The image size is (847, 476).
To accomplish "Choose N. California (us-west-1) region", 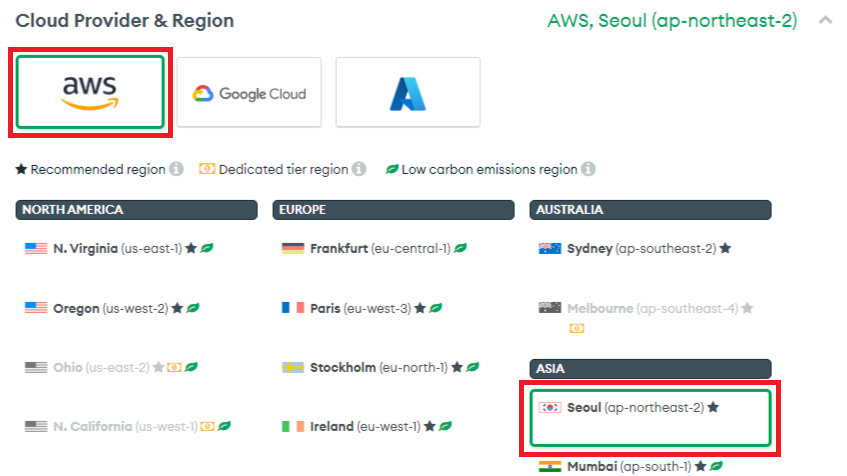I will pos(127,426).
